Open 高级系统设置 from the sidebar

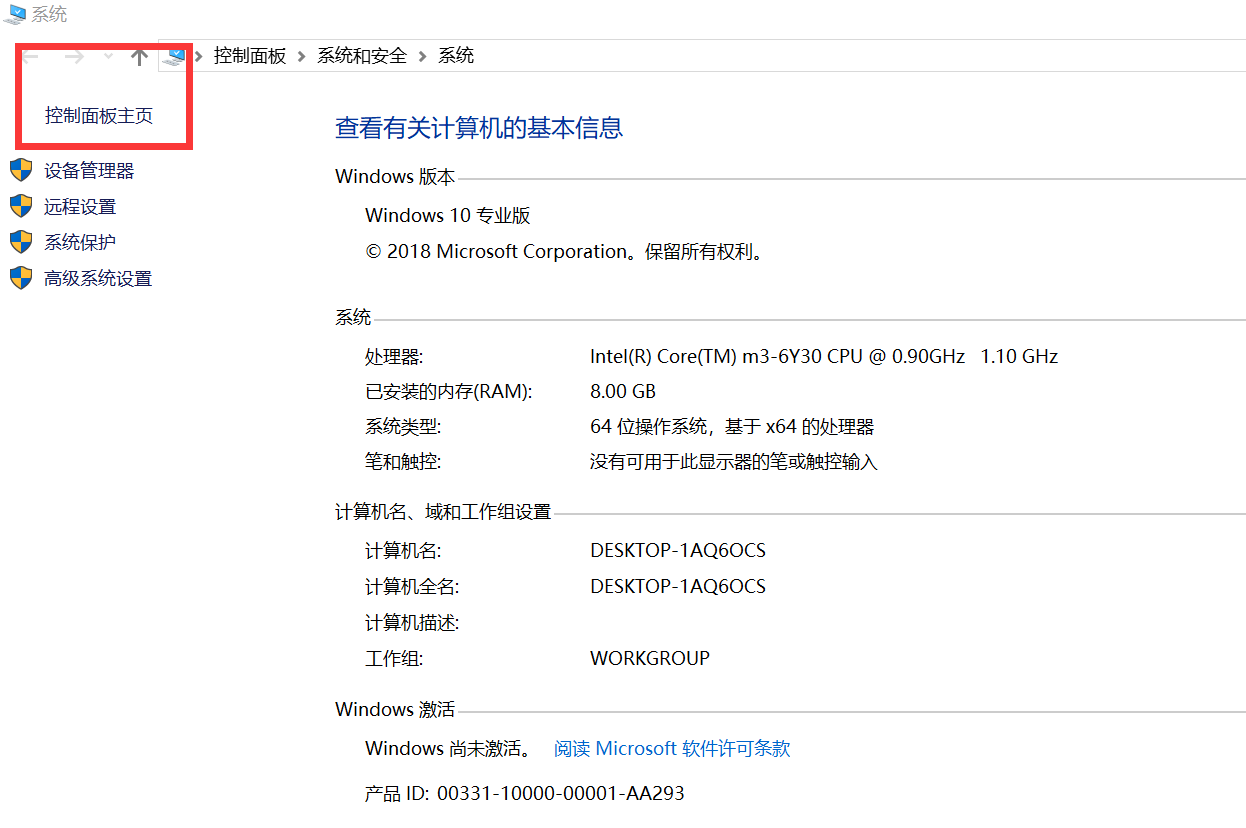click(98, 279)
